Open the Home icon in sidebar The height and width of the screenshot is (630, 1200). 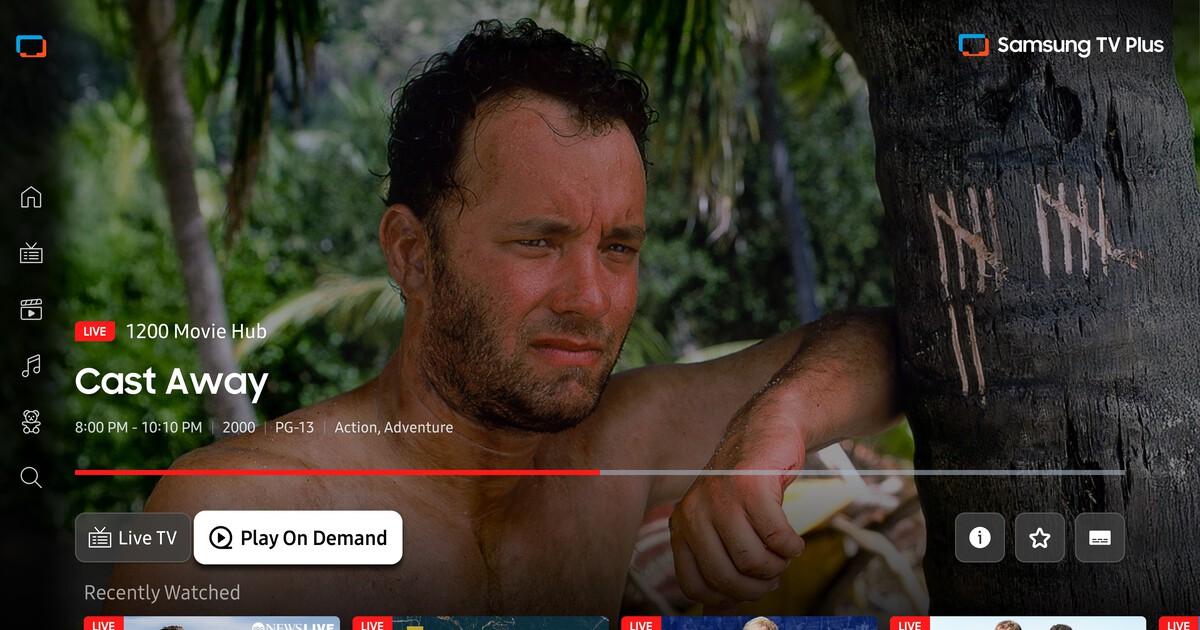[x=31, y=197]
